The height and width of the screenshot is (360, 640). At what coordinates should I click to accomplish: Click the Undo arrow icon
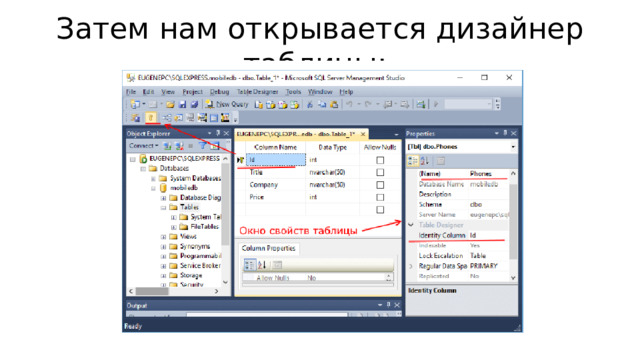coord(349,104)
